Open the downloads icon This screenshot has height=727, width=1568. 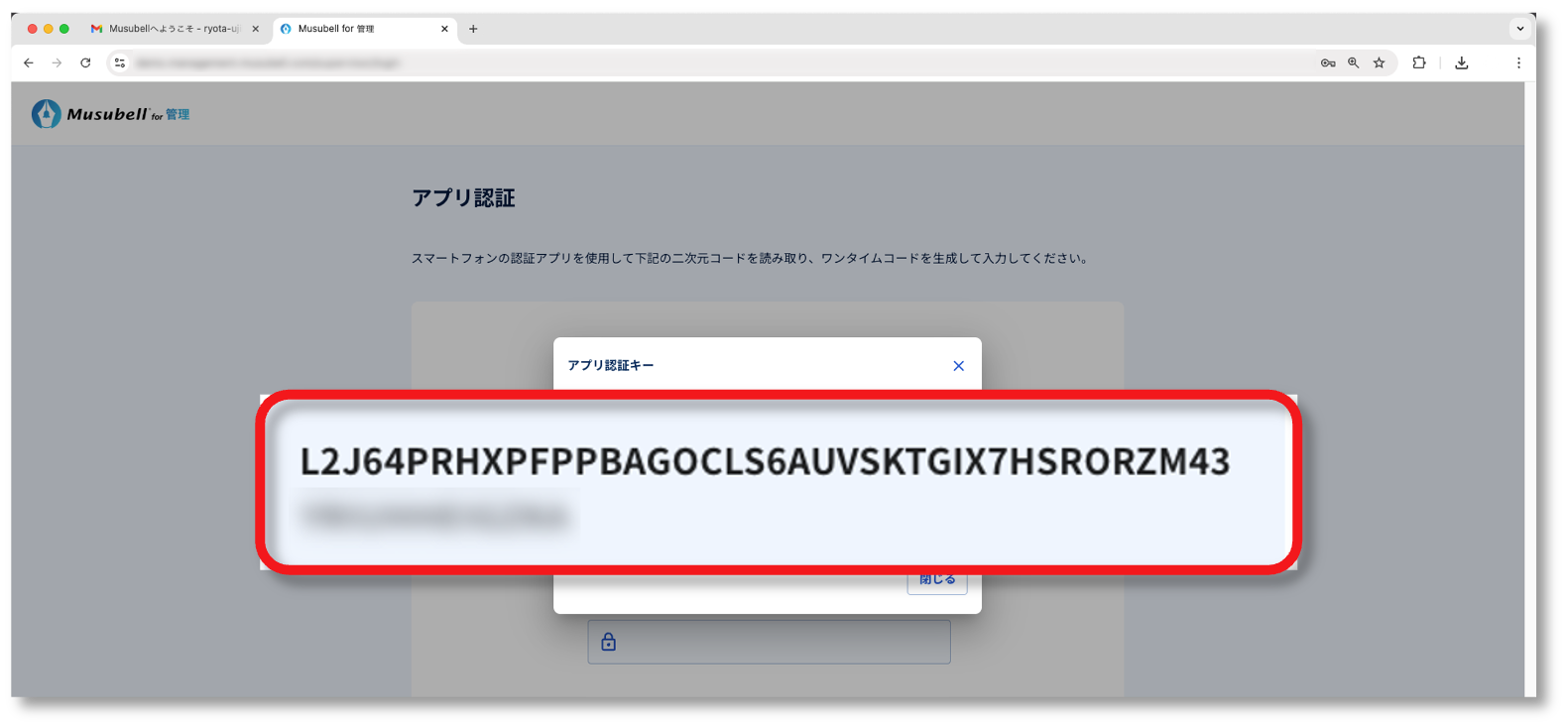(1462, 62)
